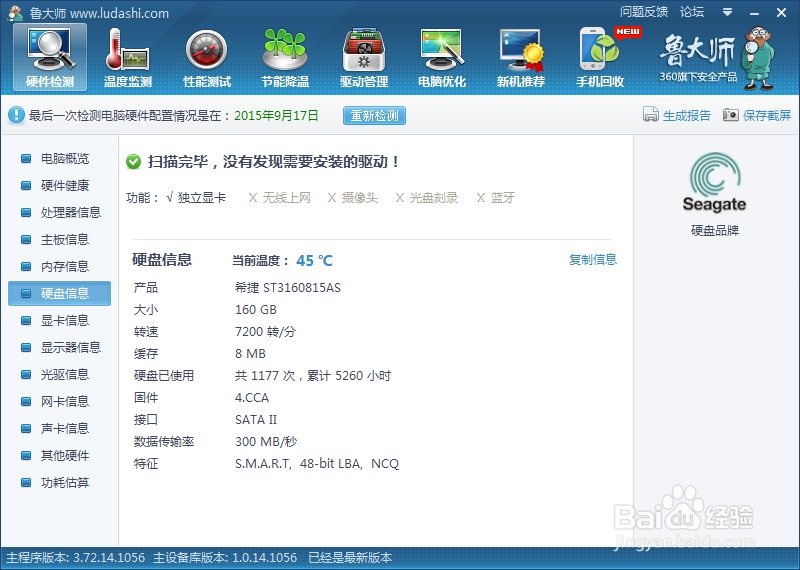Click the S.M.A.R.T, 48-bit LBA features value
800x570 pixels.
(x=317, y=463)
